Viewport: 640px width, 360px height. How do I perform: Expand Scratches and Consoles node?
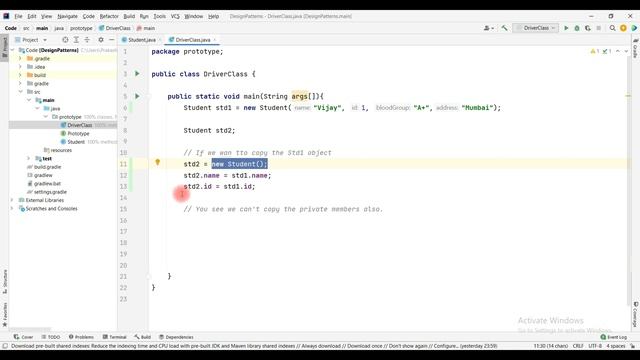coord(12,209)
